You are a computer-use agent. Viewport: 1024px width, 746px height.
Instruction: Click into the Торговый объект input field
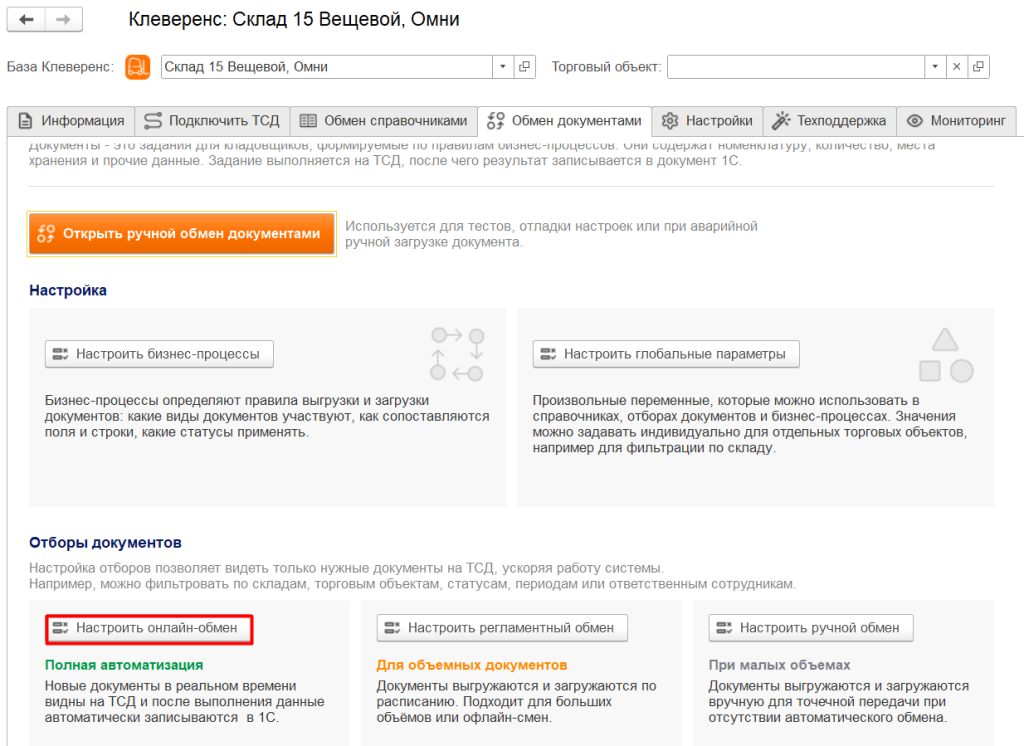[x=795, y=67]
